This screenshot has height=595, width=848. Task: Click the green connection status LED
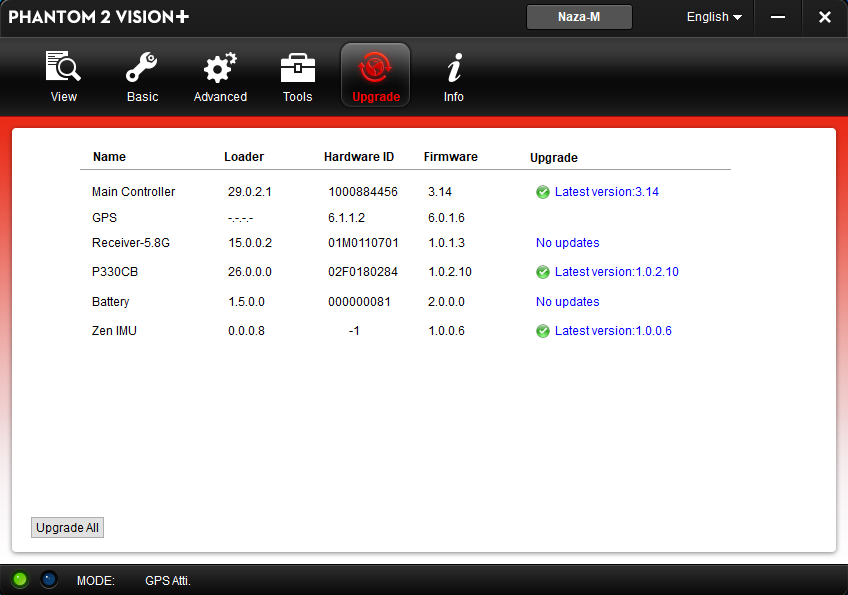[20, 580]
